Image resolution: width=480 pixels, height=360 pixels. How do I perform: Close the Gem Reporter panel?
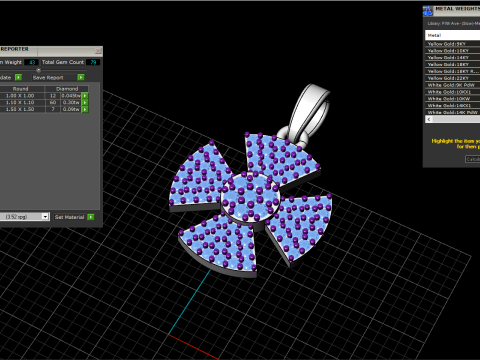click(98, 51)
